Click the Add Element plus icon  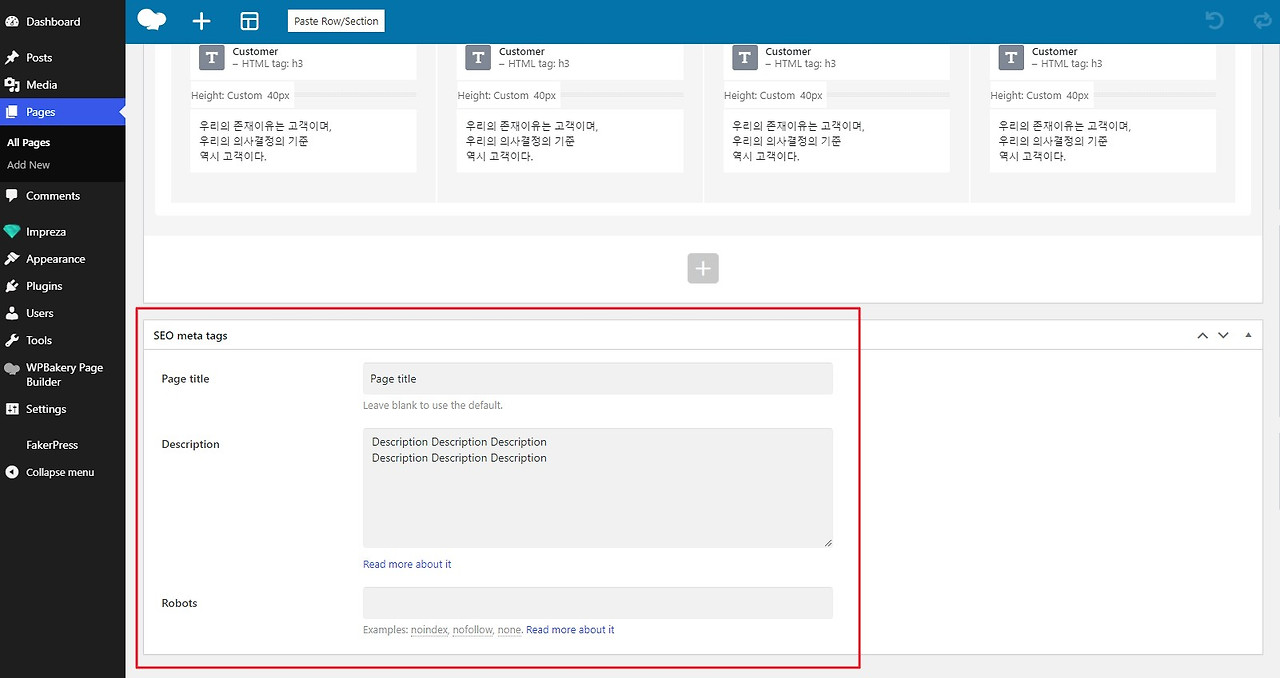pyautogui.click(x=202, y=21)
